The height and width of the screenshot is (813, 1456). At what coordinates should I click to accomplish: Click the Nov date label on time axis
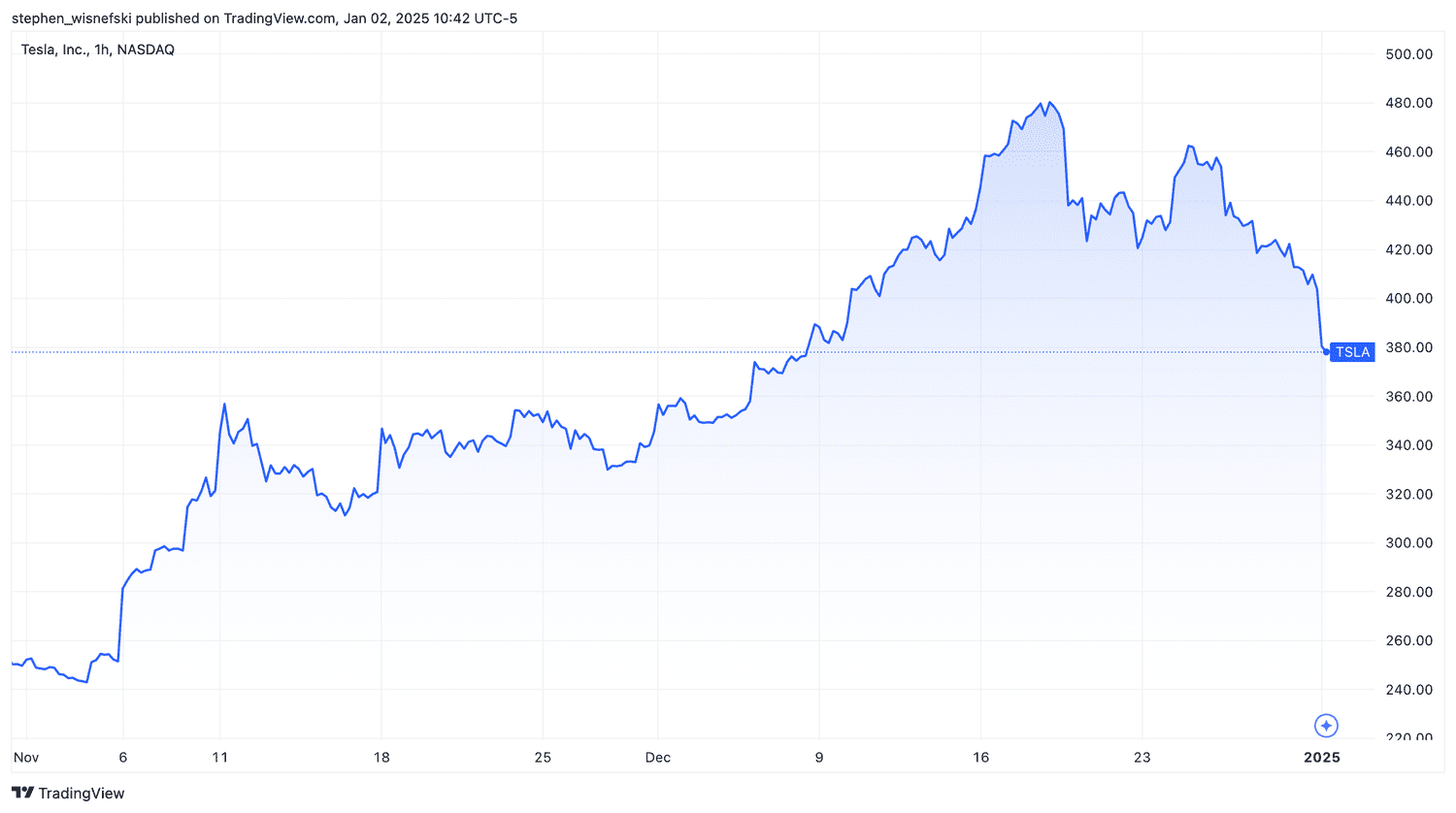point(26,758)
